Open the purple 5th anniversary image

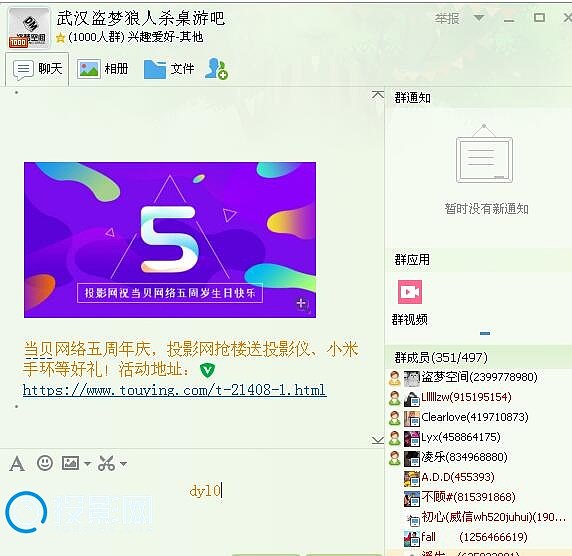(170, 240)
